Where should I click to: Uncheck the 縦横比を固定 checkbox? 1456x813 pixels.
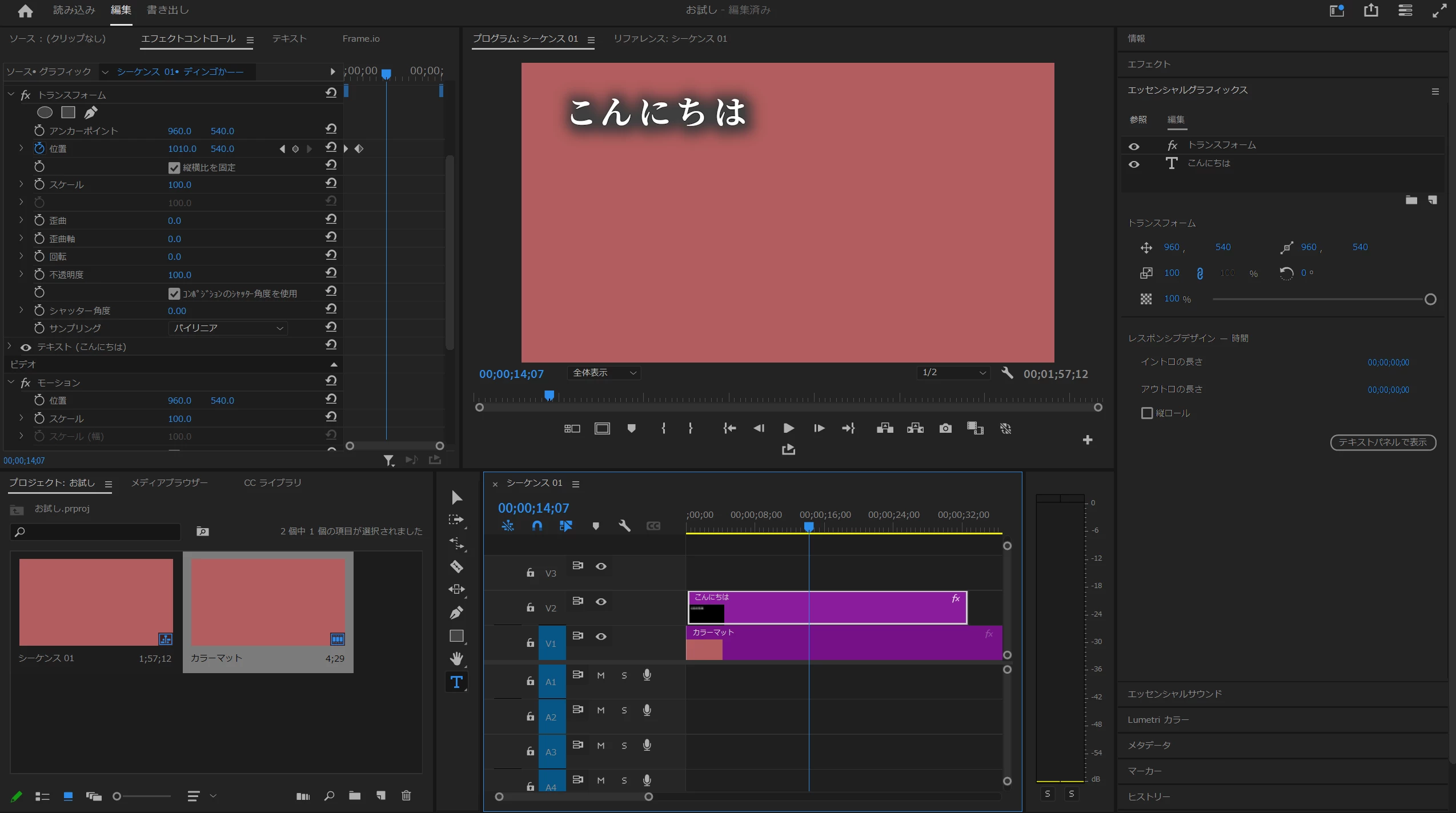174,167
